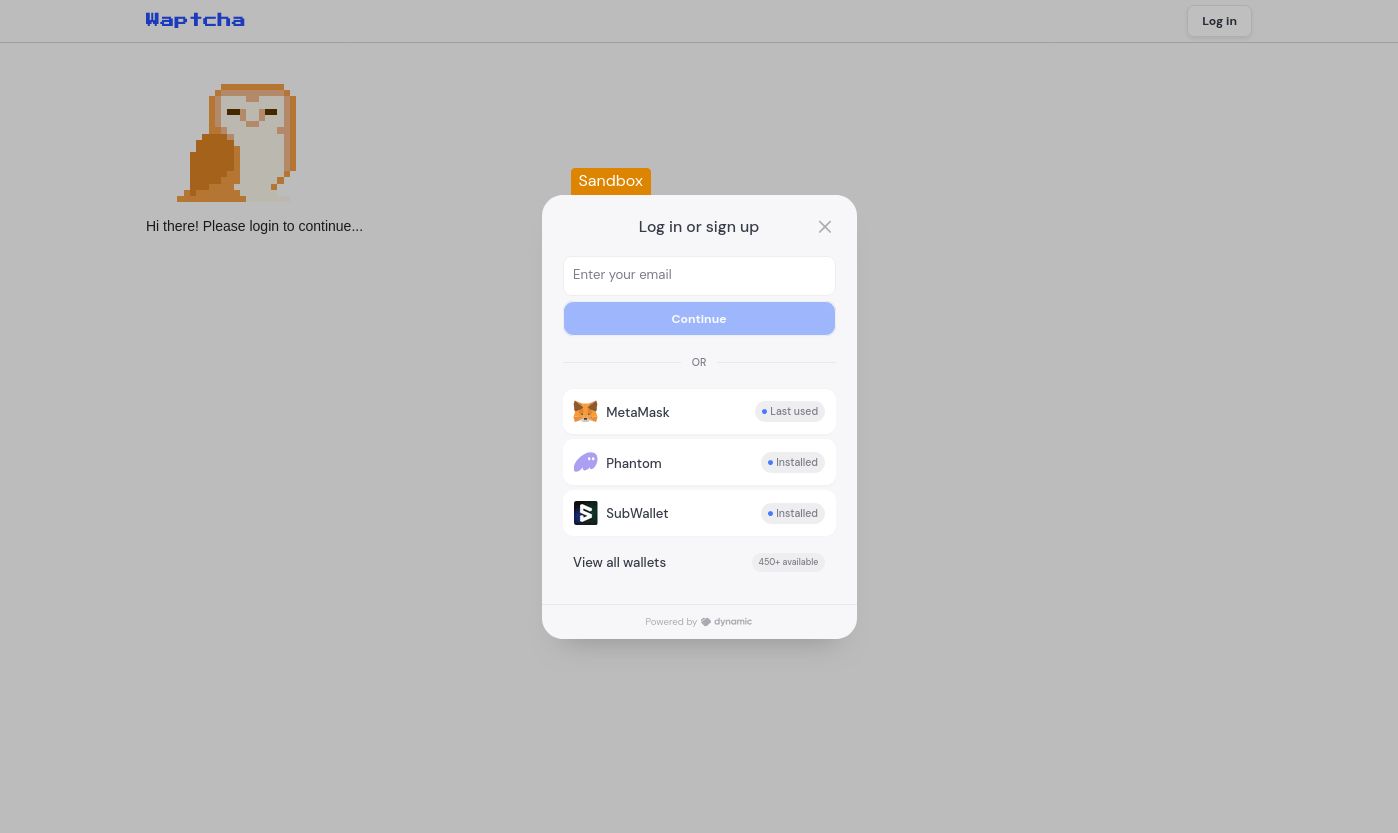Focus the Enter your email field

699,275
